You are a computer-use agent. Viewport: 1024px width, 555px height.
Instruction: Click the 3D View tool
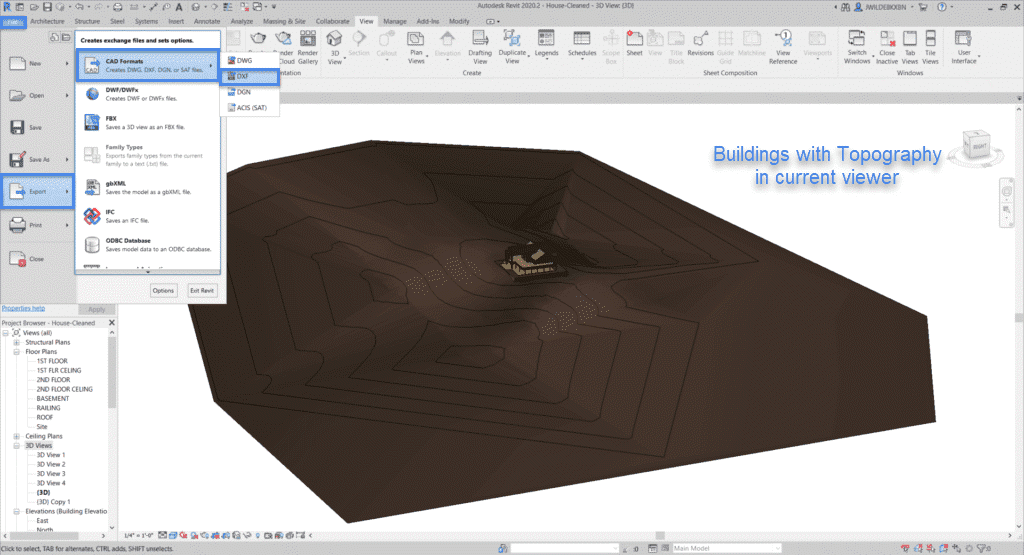click(334, 48)
